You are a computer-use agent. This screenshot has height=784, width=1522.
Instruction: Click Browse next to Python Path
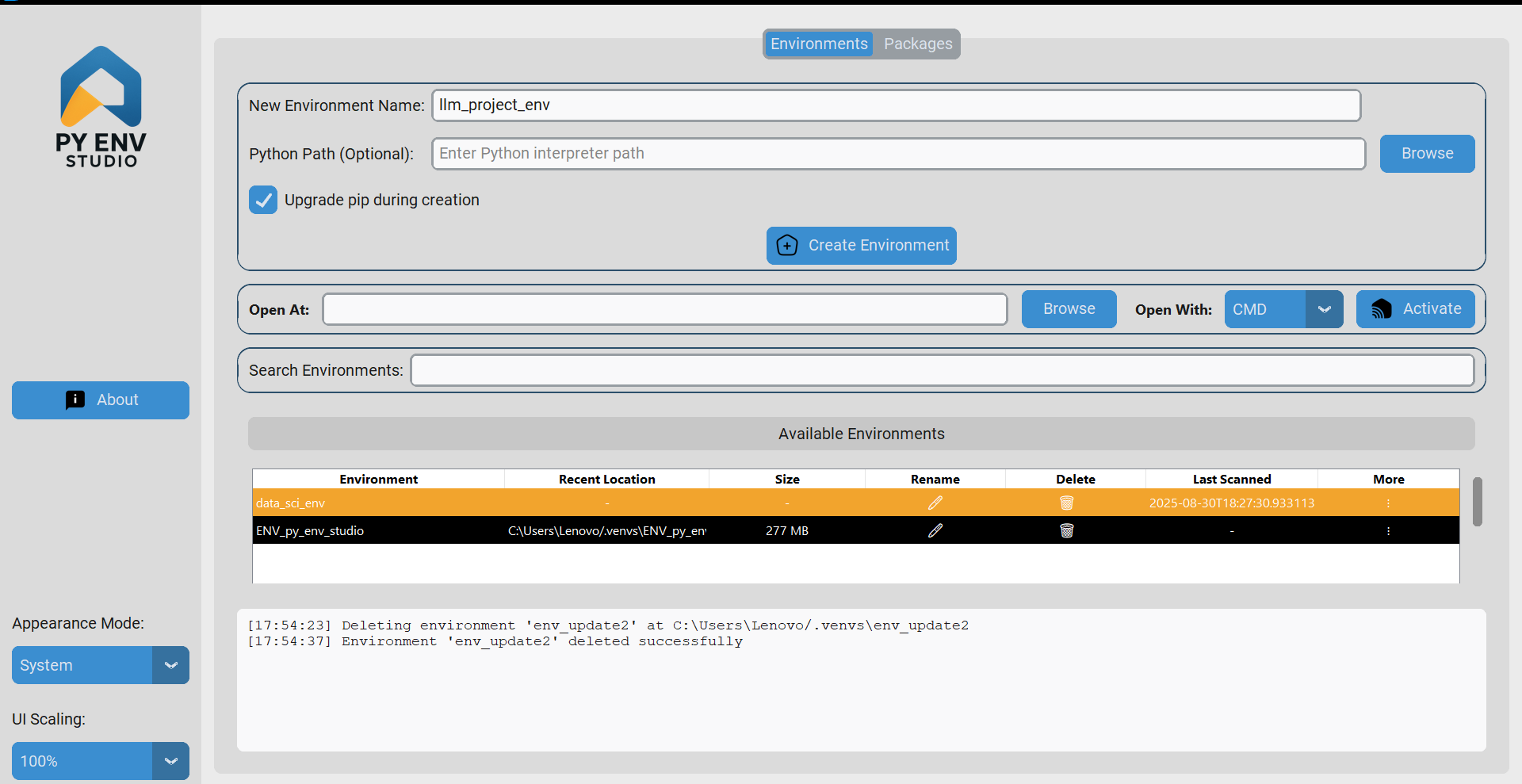pos(1426,153)
